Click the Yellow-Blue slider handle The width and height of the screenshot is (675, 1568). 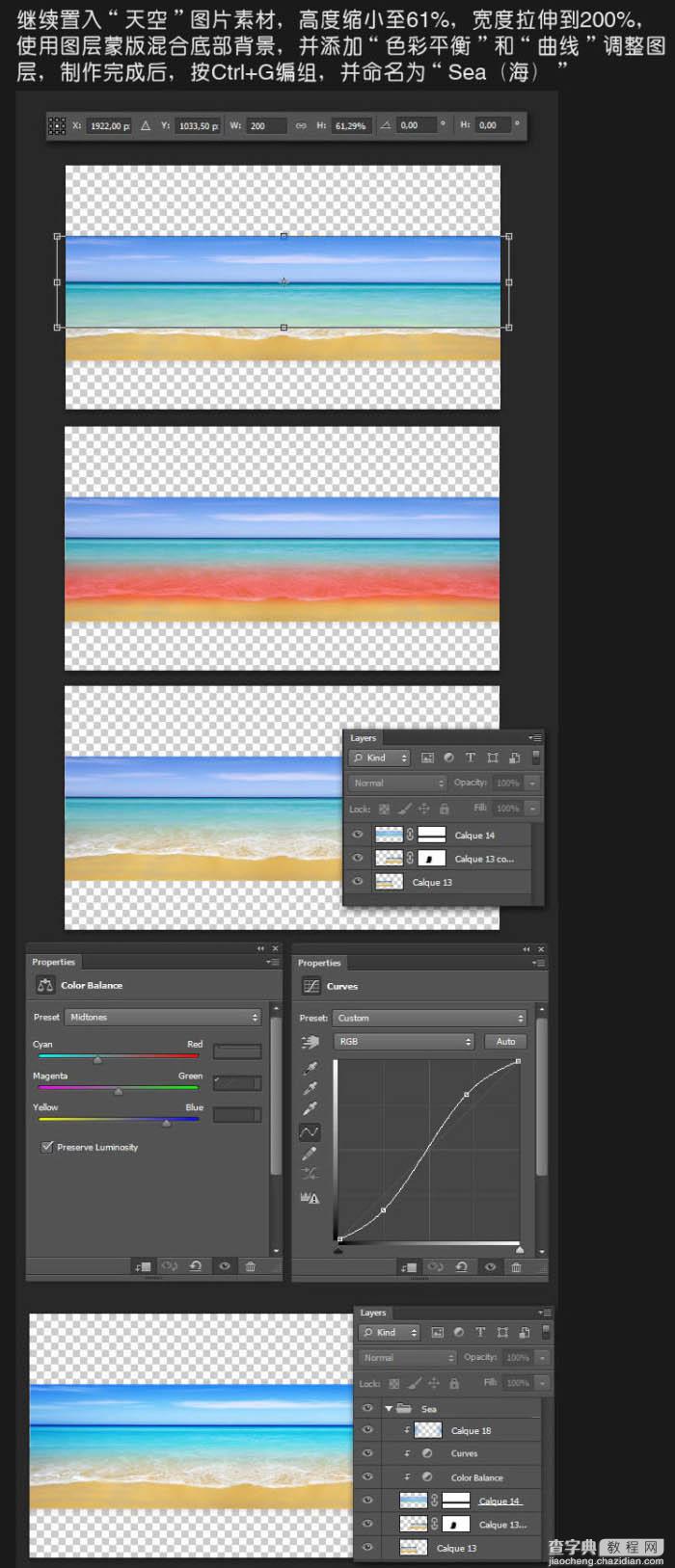pyautogui.click(x=167, y=1124)
